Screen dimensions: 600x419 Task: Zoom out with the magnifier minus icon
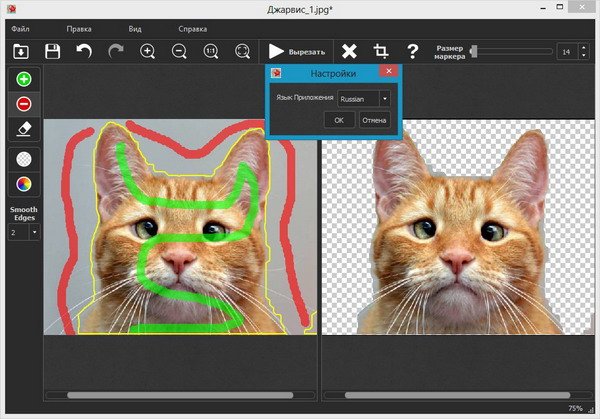(x=179, y=51)
